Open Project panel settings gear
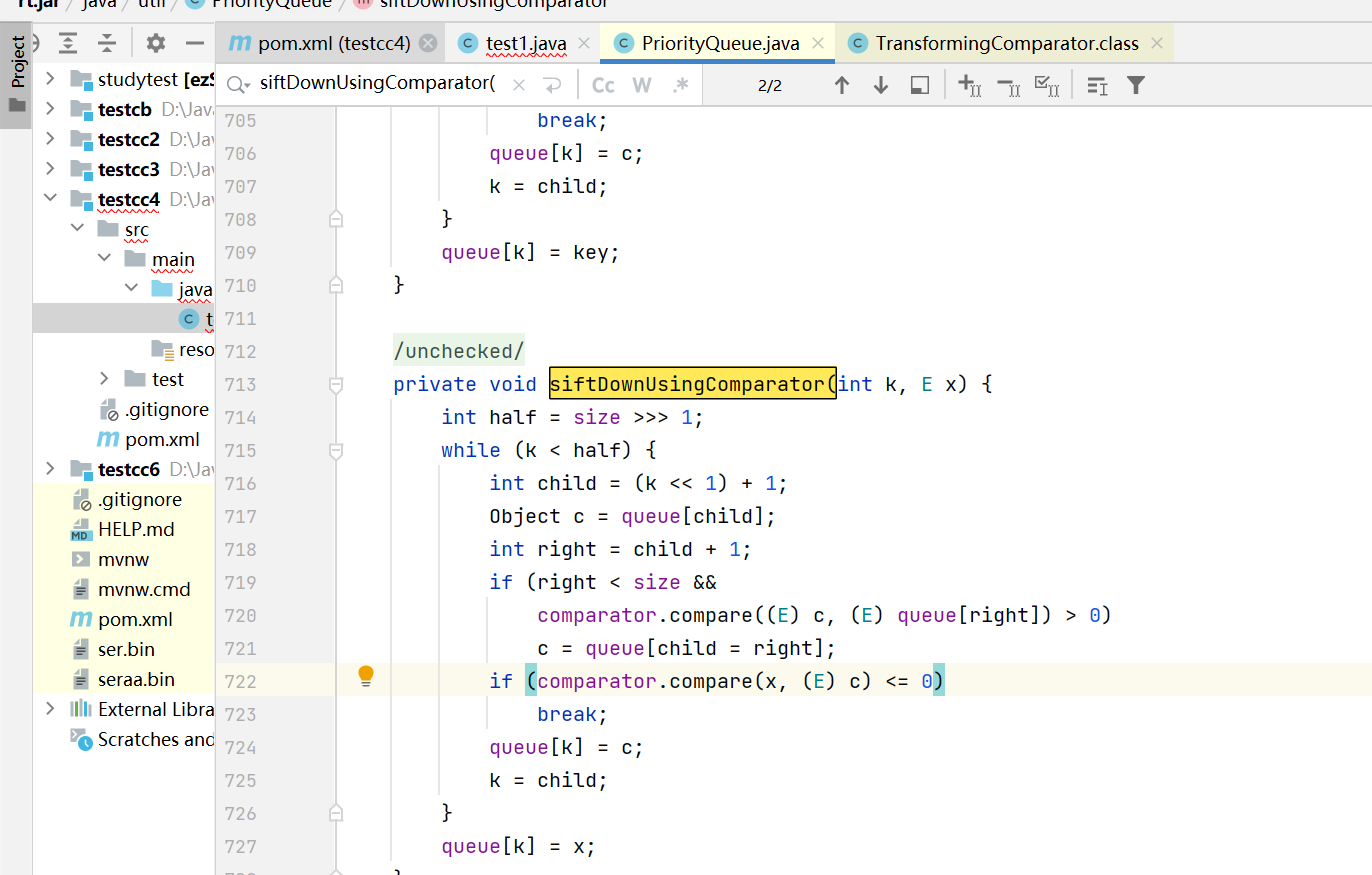The height and width of the screenshot is (875, 1372). (x=155, y=43)
